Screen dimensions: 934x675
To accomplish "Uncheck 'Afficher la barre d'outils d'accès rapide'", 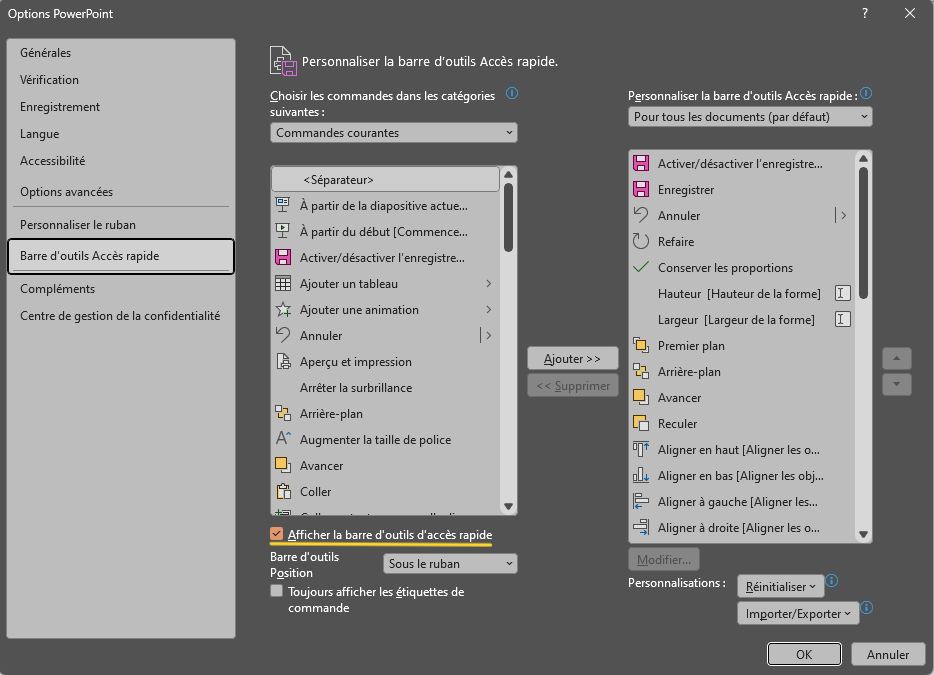I will [x=276, y=534].
